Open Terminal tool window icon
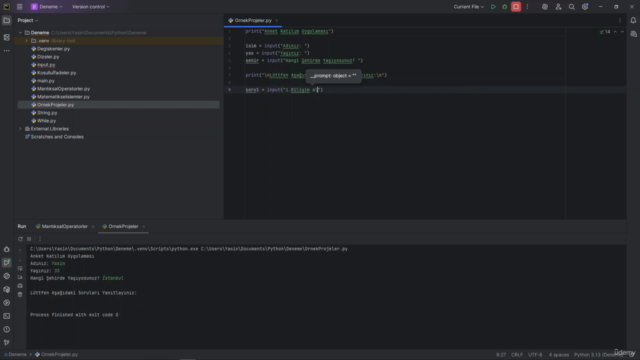The image size is (640, 360). tap(7, 316)
